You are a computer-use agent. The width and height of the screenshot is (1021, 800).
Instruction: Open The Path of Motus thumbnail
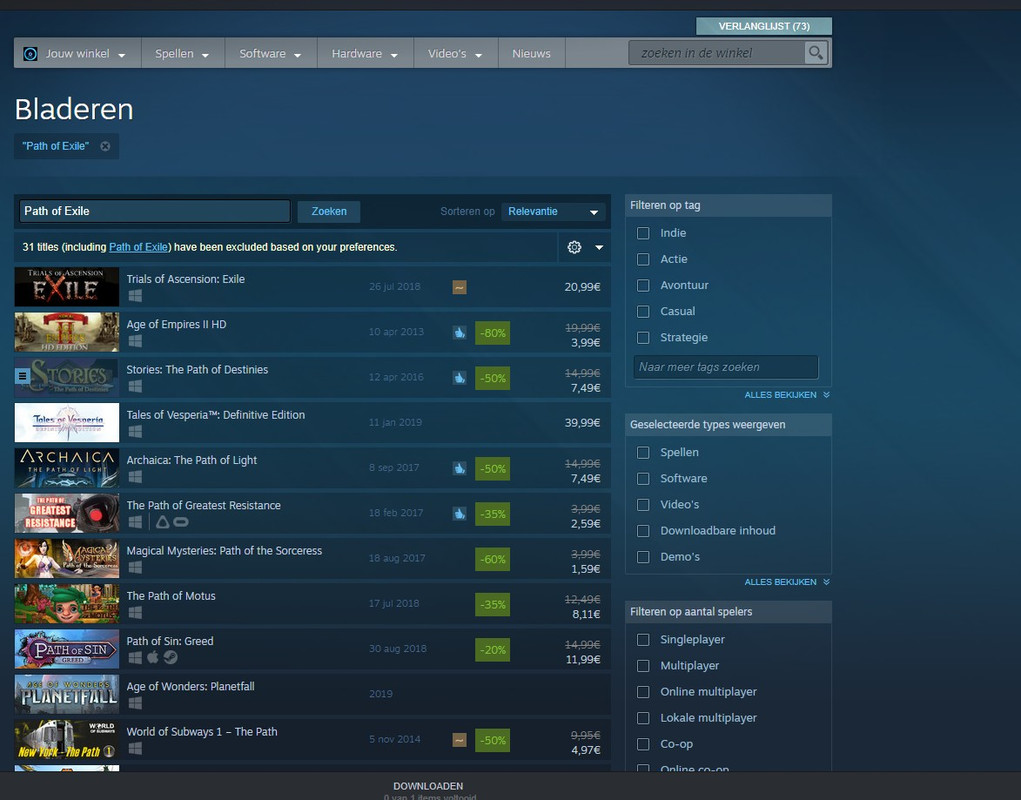67,603
